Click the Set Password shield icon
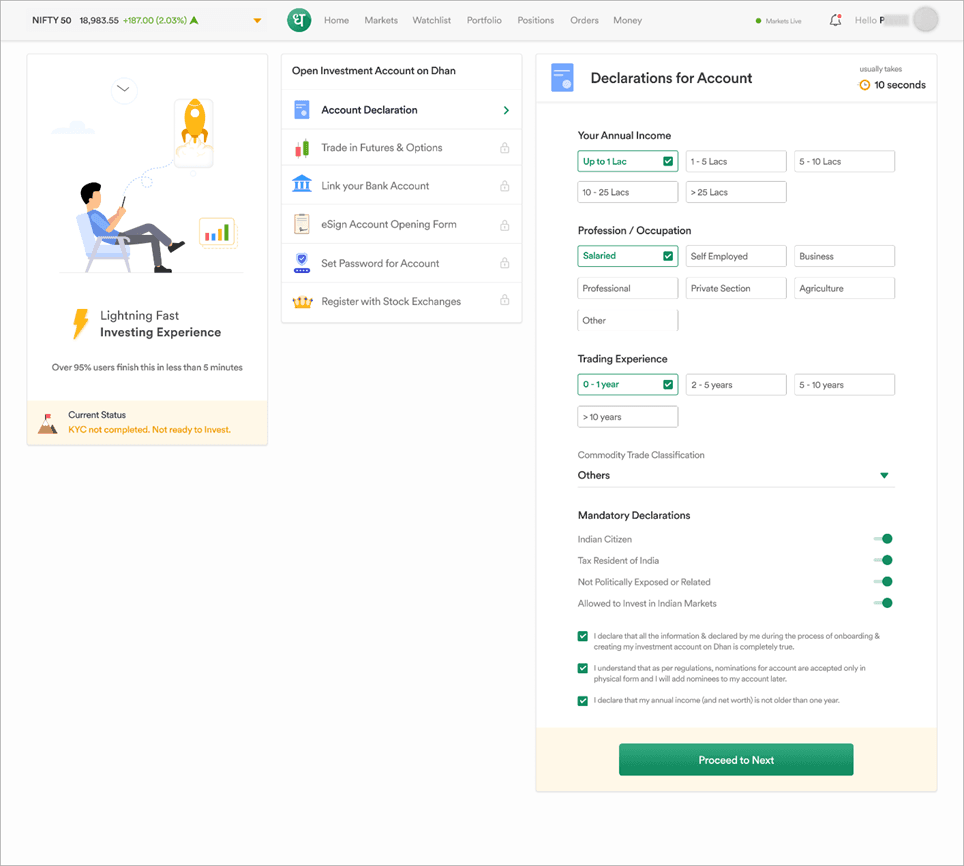Viewport: 964px width, 866px height. (x=302, y=263)
